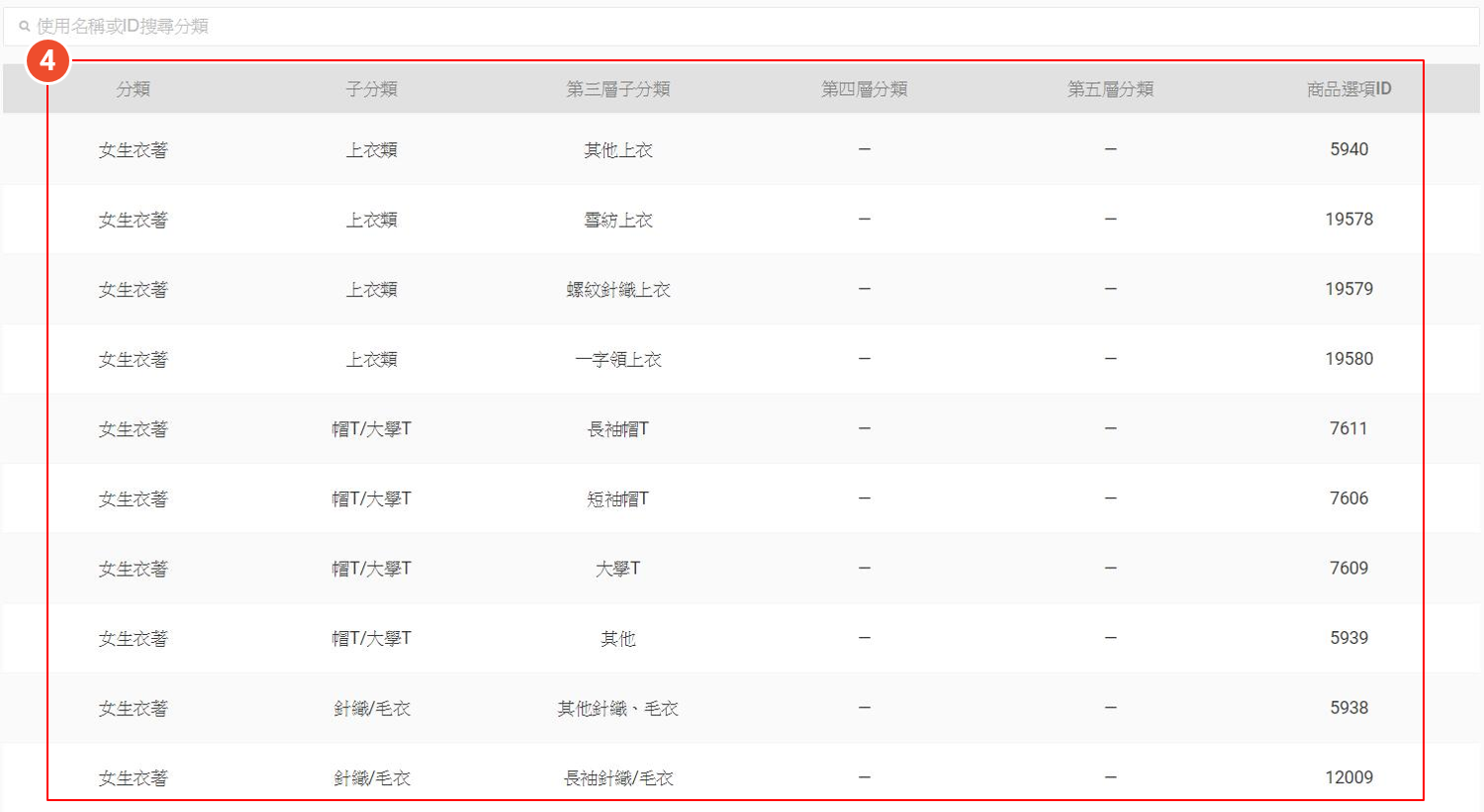Viewport: 1484px width, 812px height.
Task: Click the 第五層分類 column header
Action: pos(1110,89)
